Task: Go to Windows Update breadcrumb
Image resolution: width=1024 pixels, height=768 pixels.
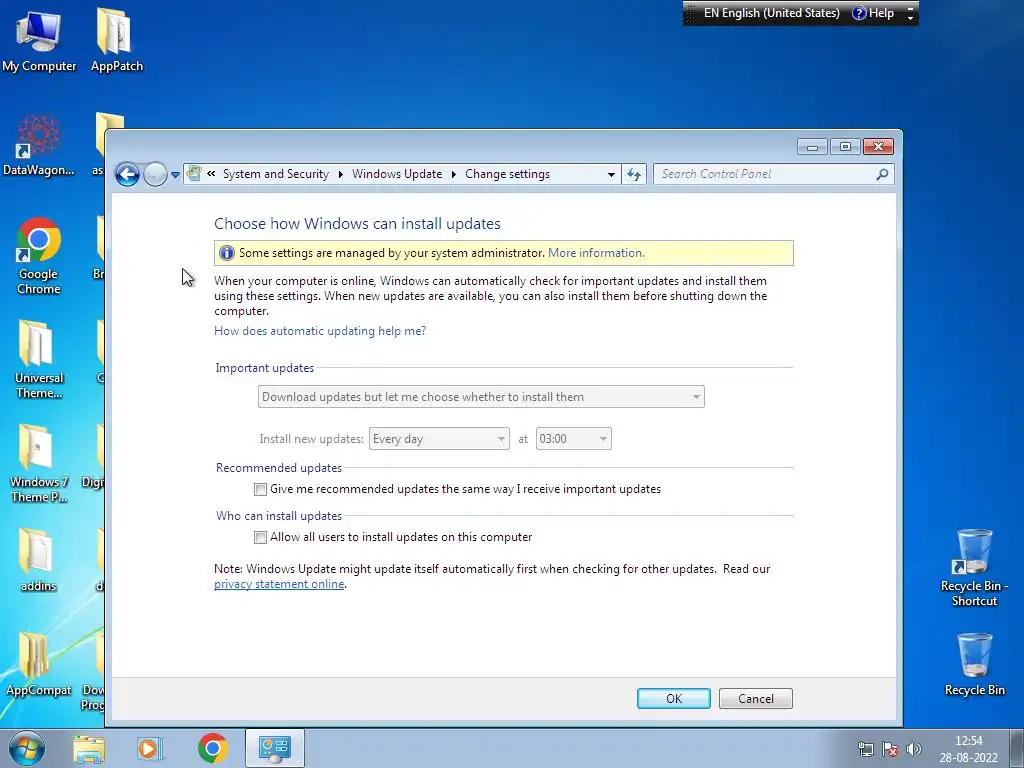Action: [397, 174]
